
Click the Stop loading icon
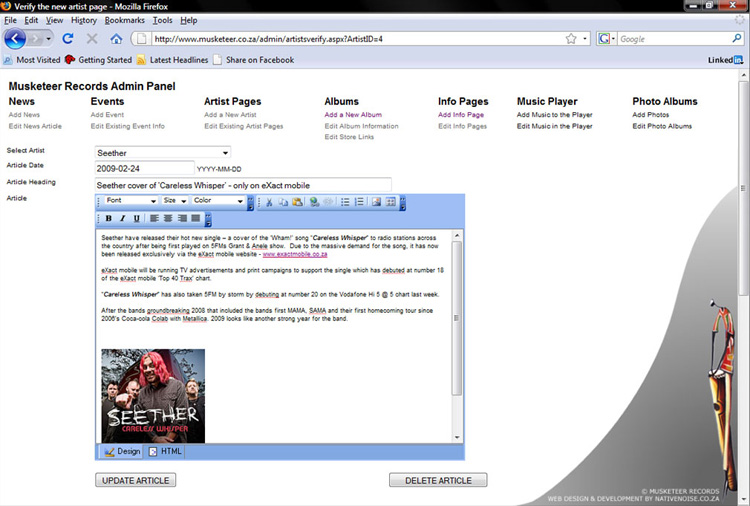[x=92, y=39]
